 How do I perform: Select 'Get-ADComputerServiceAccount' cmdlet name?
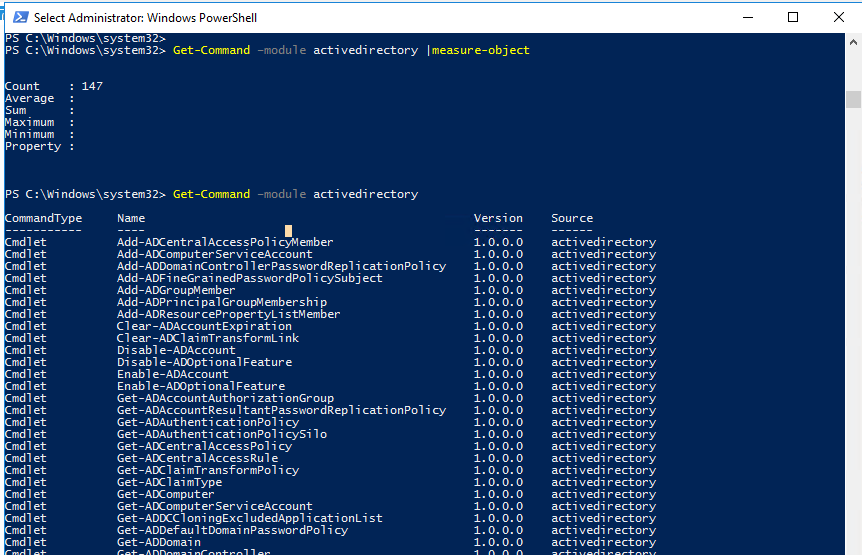tap(214, 507)
